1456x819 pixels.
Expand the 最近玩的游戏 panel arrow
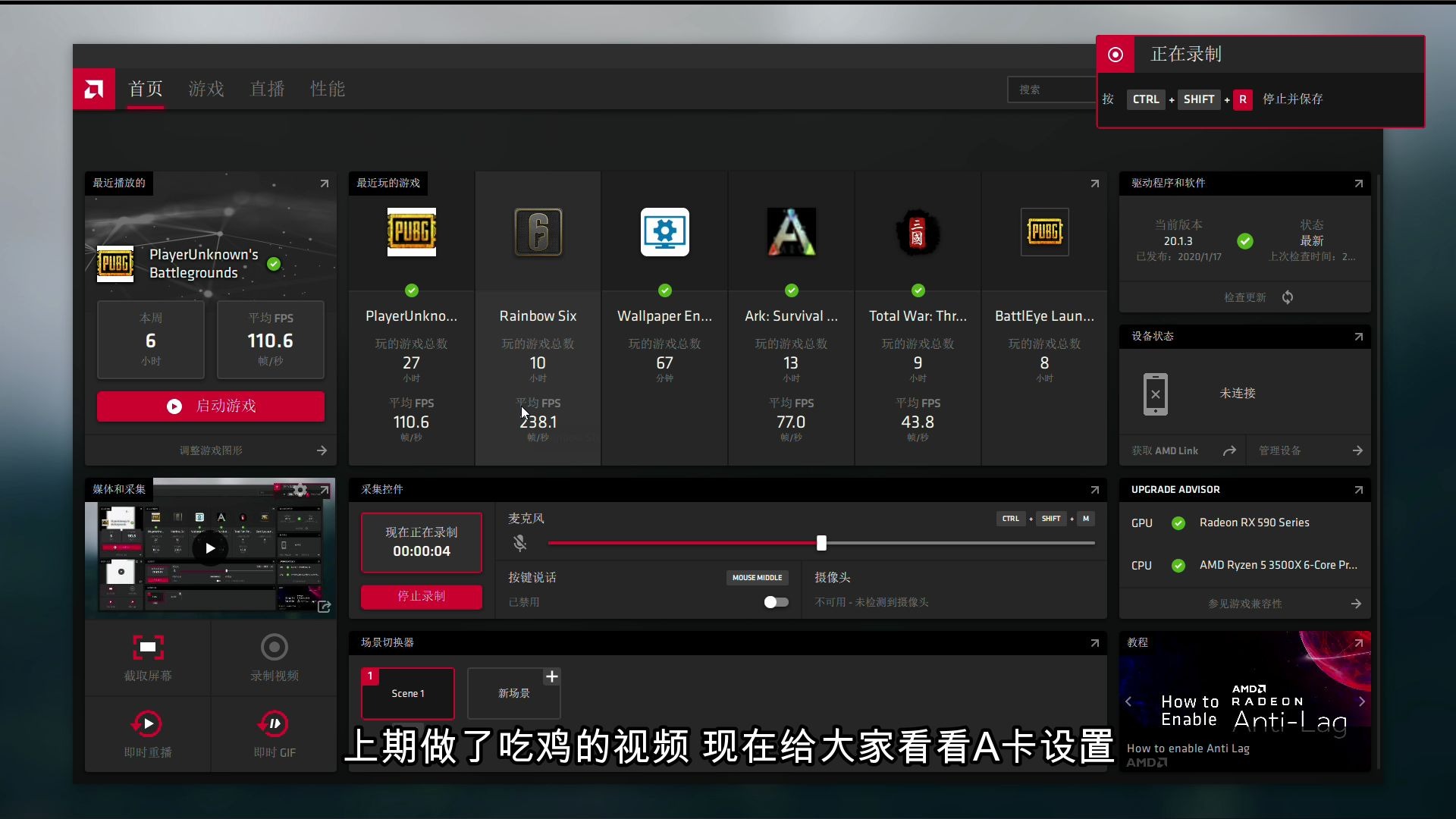(1095, 184)
